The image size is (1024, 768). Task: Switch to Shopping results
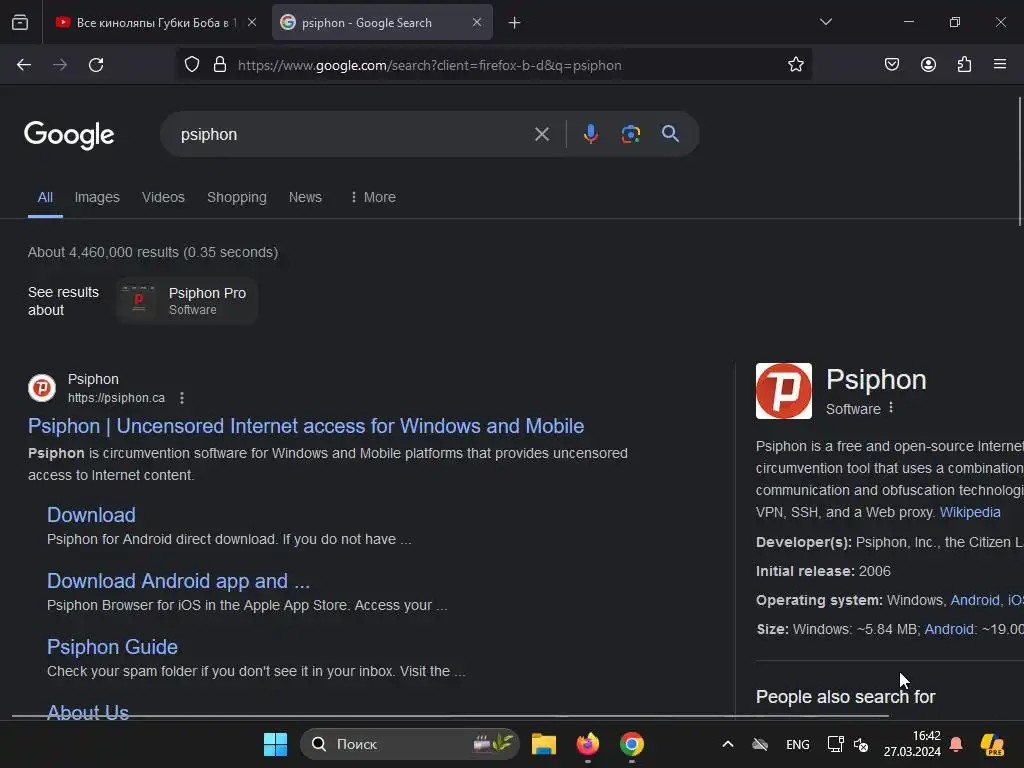[x=236, y=197]
